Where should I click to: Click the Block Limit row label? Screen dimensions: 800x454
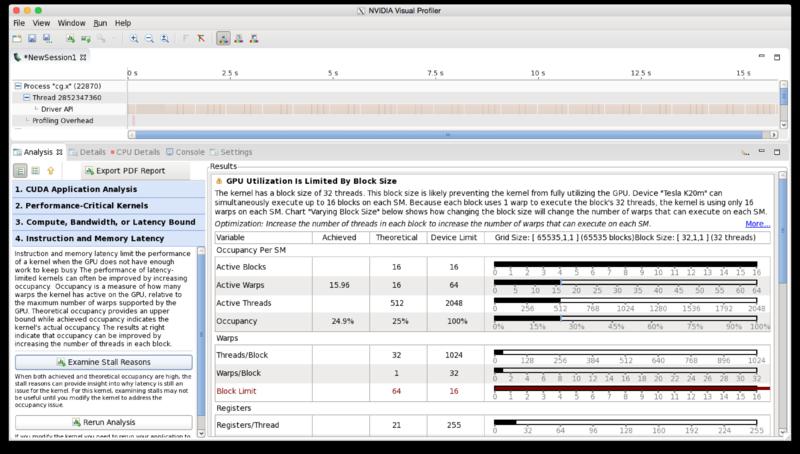click(236, 391)
